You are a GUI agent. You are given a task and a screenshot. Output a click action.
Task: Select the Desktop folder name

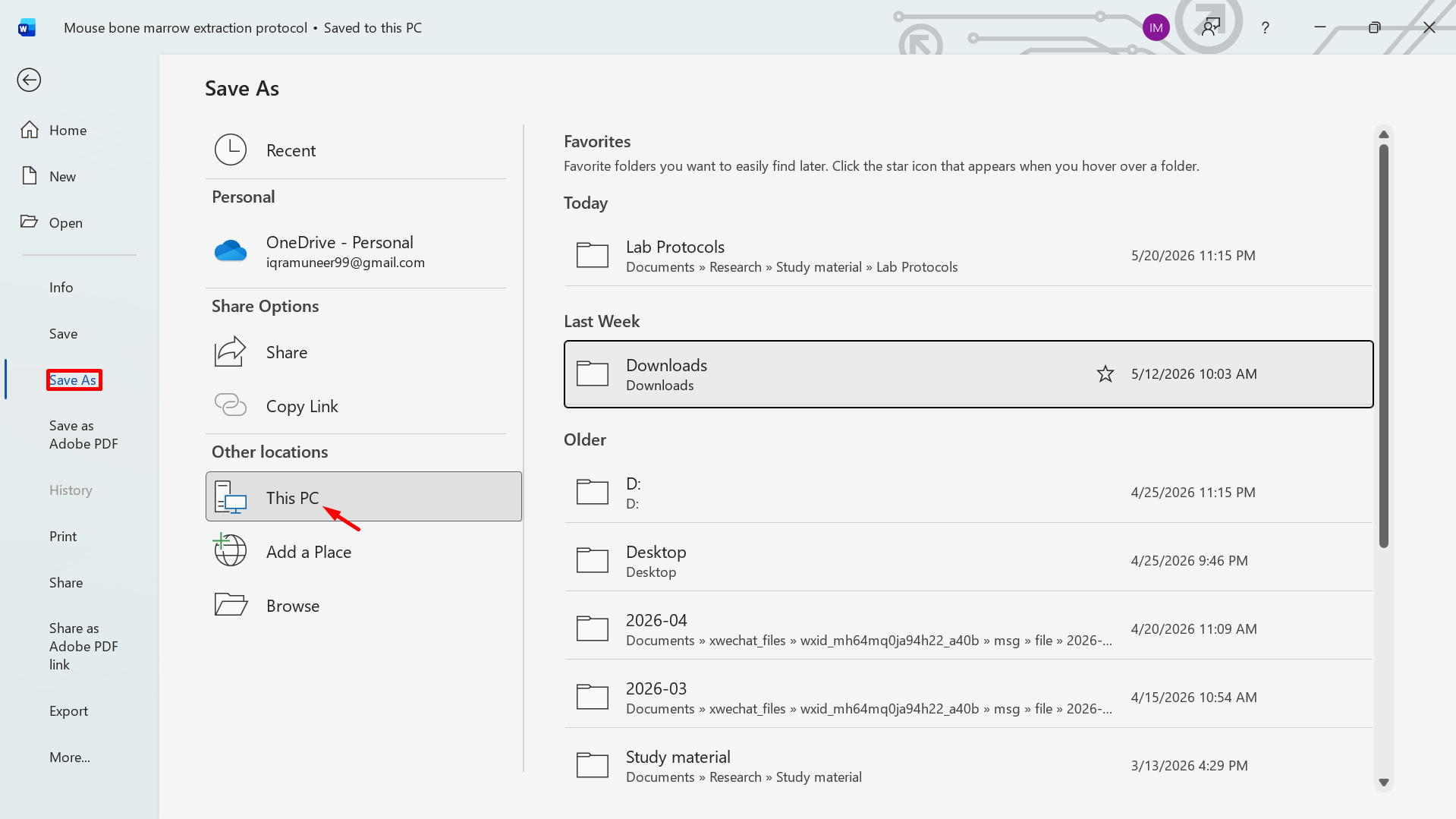point(656,552)
